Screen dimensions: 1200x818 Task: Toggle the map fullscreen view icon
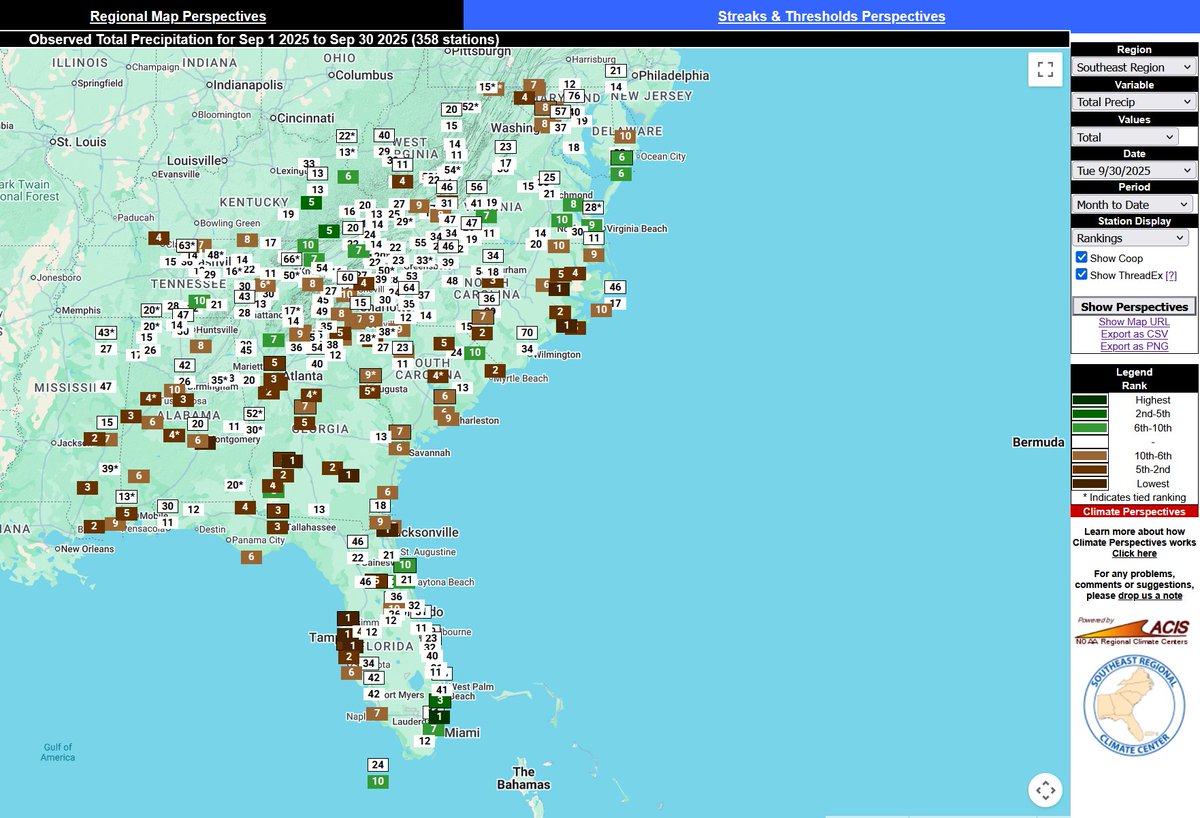pyautogui.click(x=1046, y=69)
